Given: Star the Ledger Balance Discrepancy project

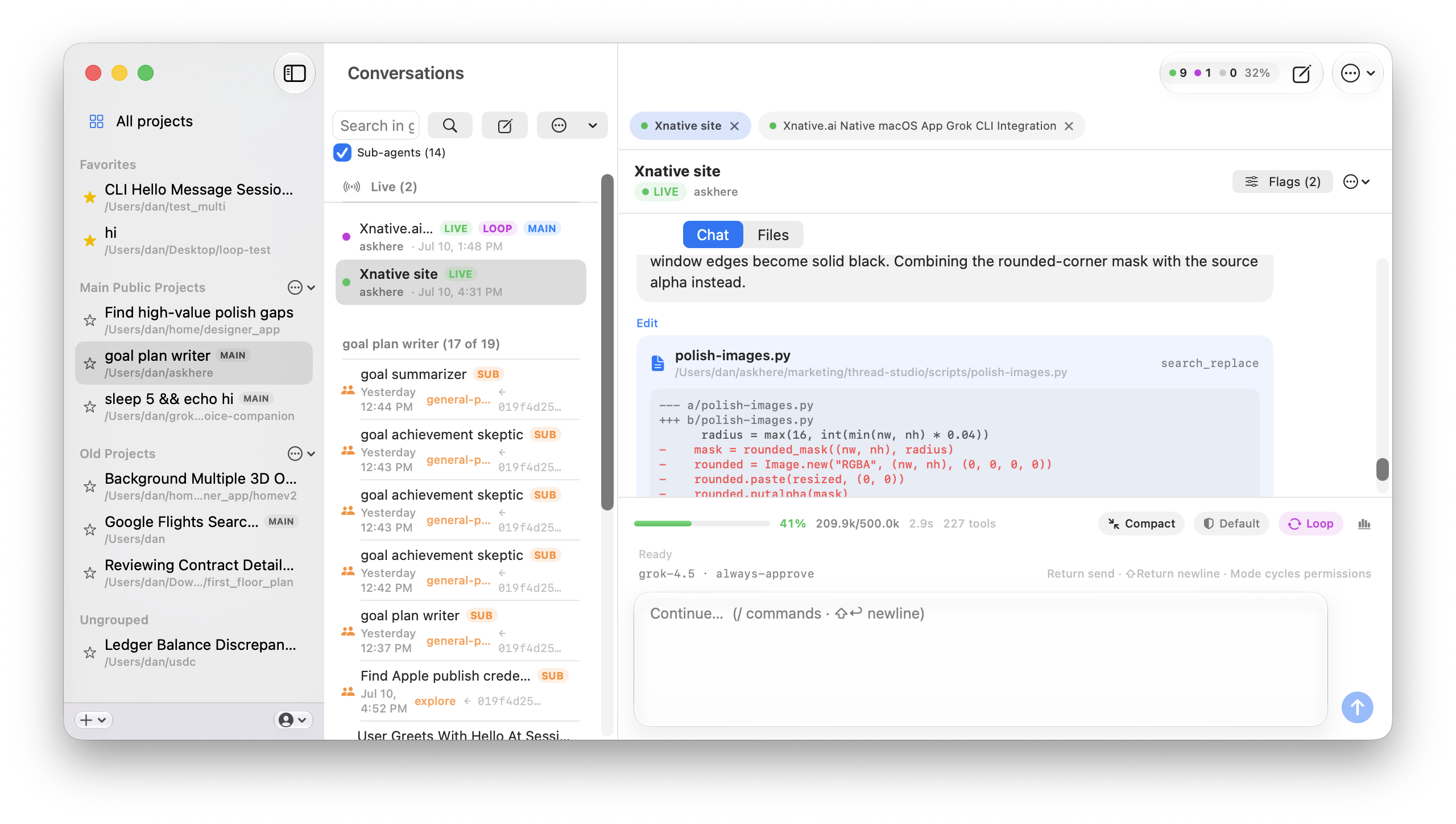Looking at the screenshot, I should point(89,653).
